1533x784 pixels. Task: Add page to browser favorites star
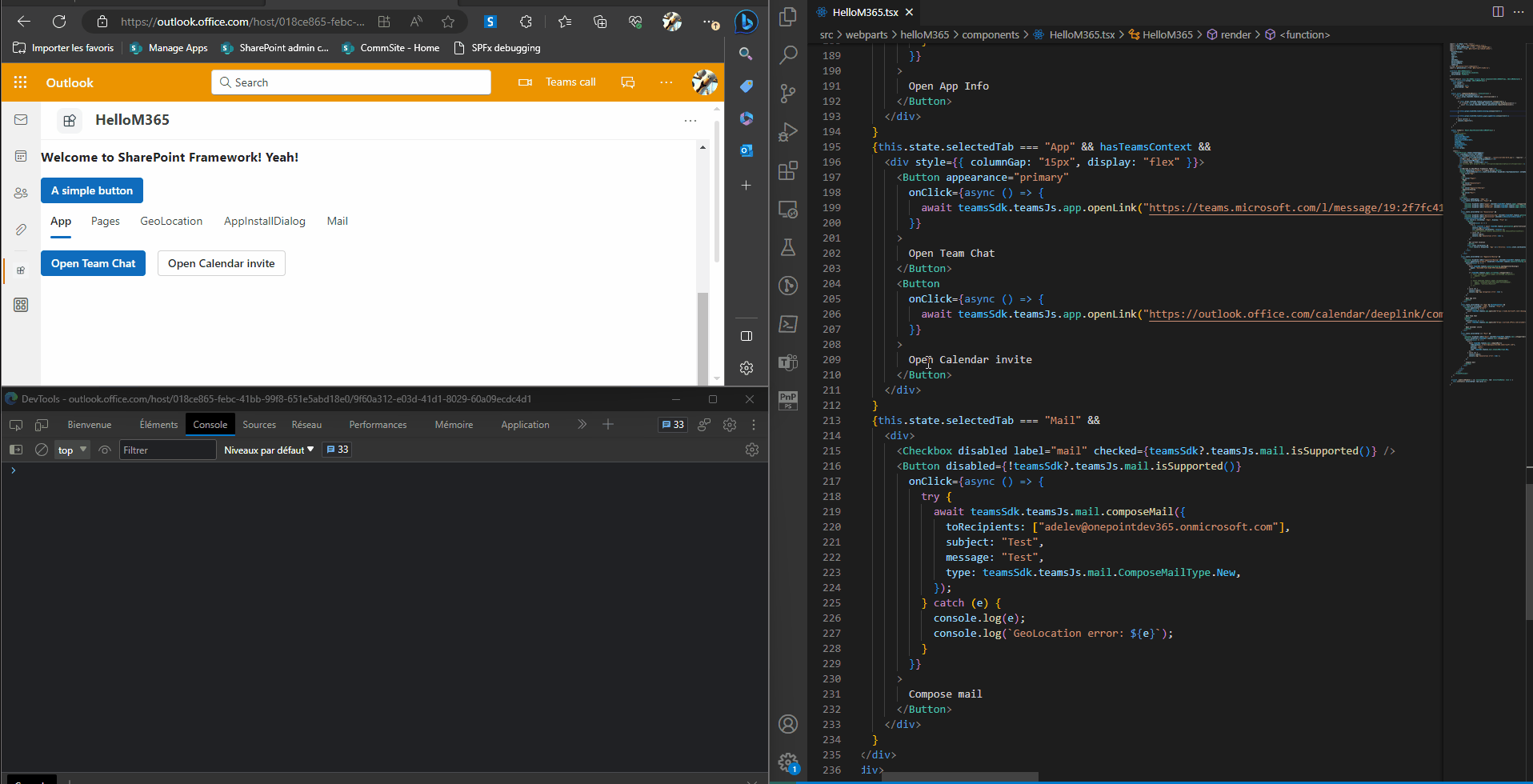point(448,22)
